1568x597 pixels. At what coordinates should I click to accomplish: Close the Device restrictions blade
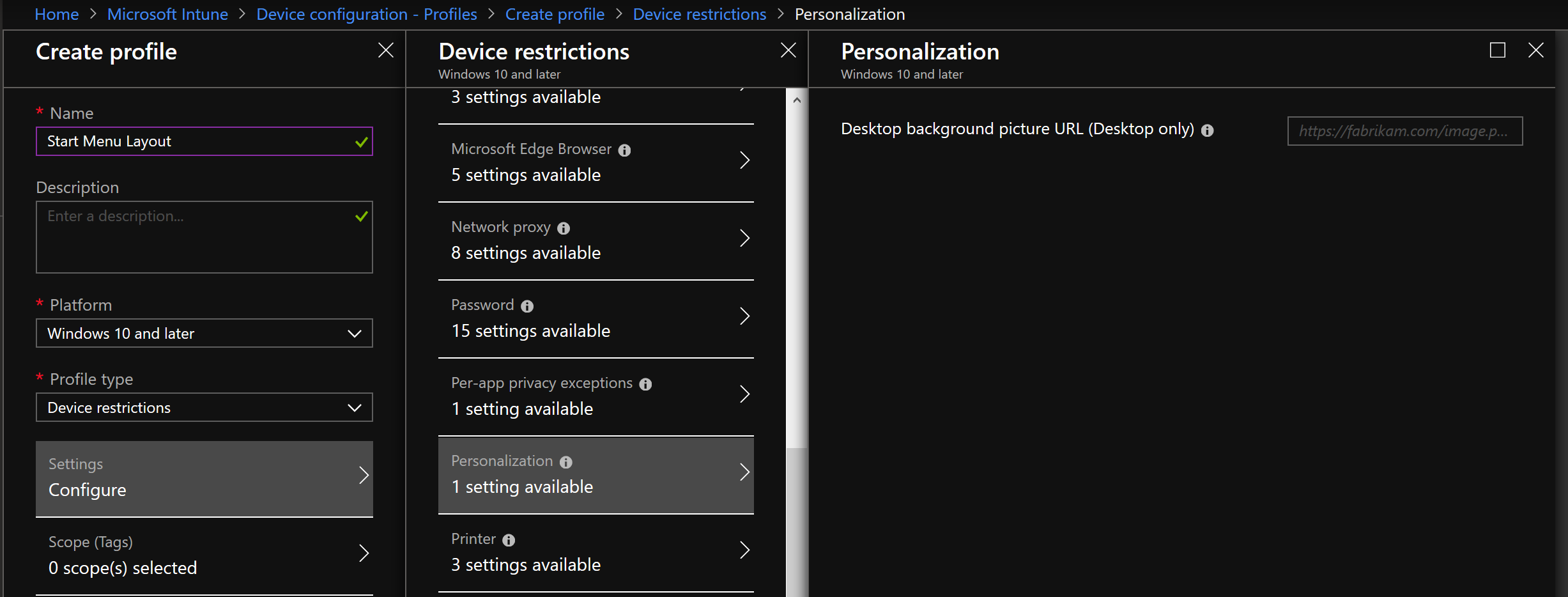tap(788, 50)
